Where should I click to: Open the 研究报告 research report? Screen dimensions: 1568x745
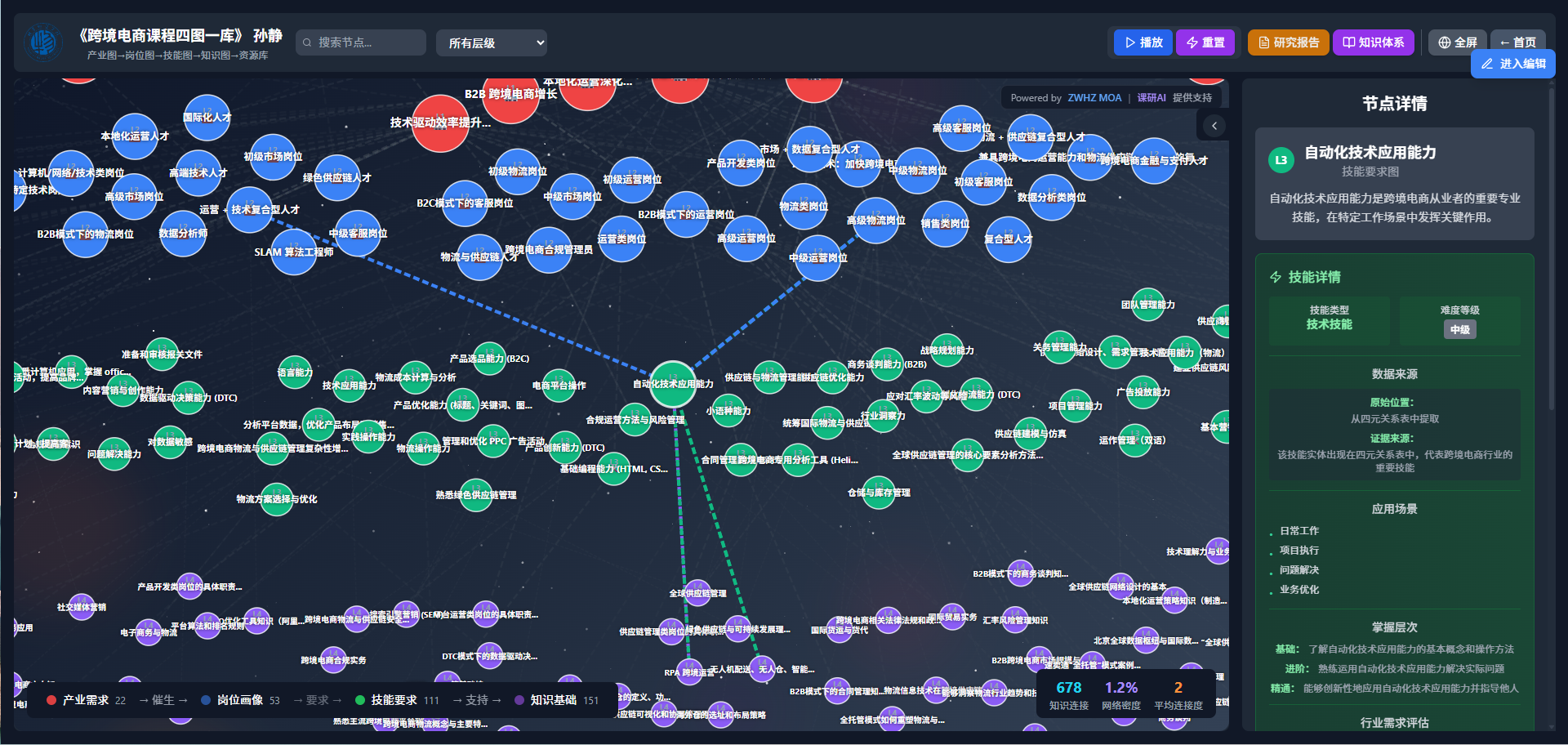pyautogui.click(x=1288, y=42)
